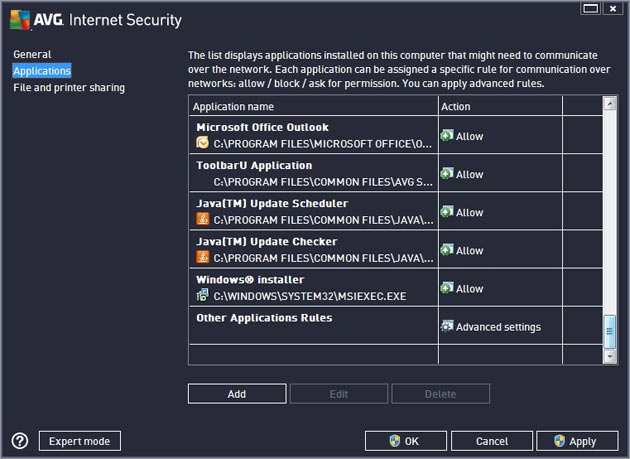Screen dimensions: 630x459
Task: Click the AVG logo icon
Action: pos(20,19)
